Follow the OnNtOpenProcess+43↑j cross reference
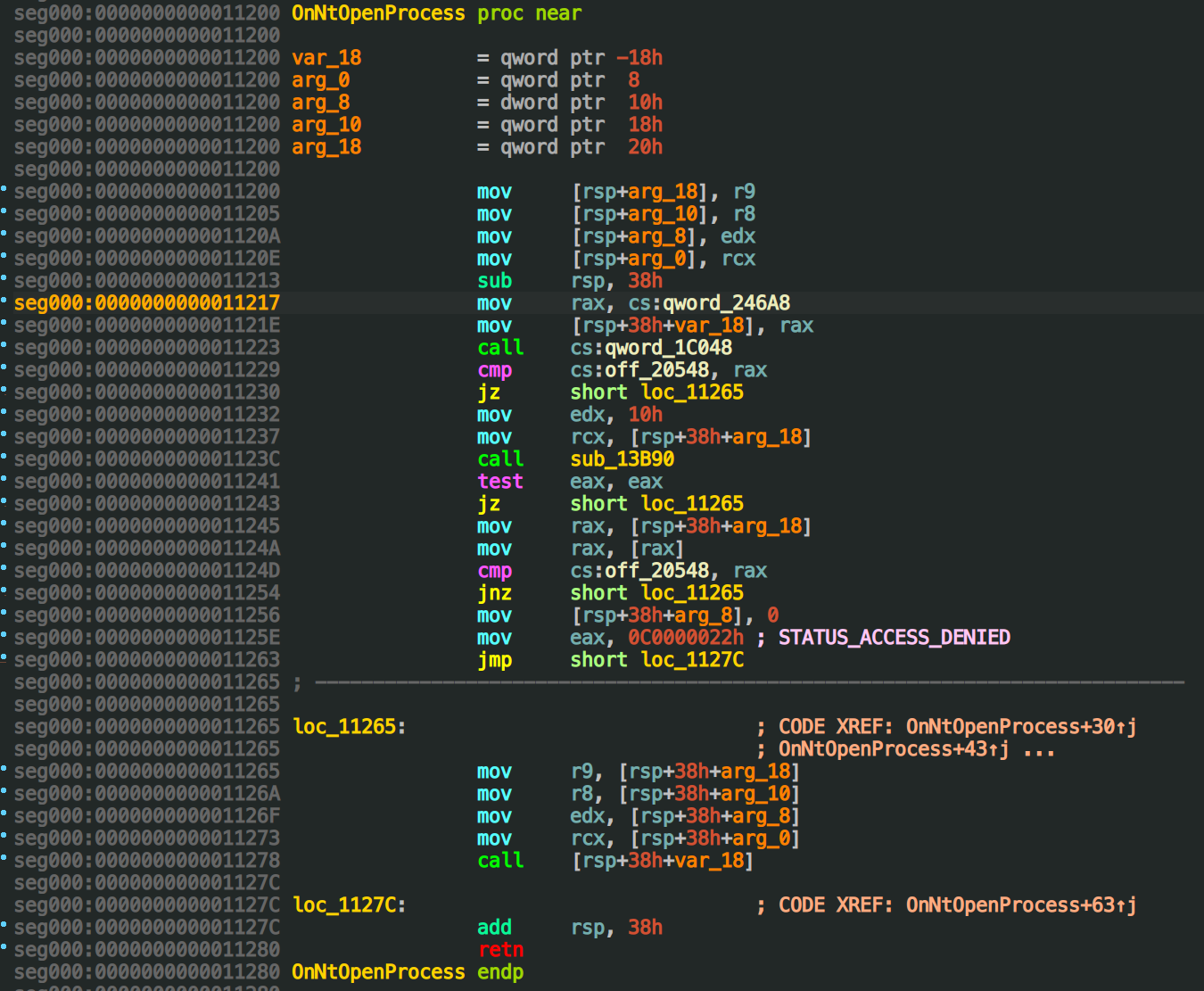Viewport: 1204px width, 991px height. (x=893, y=749)
